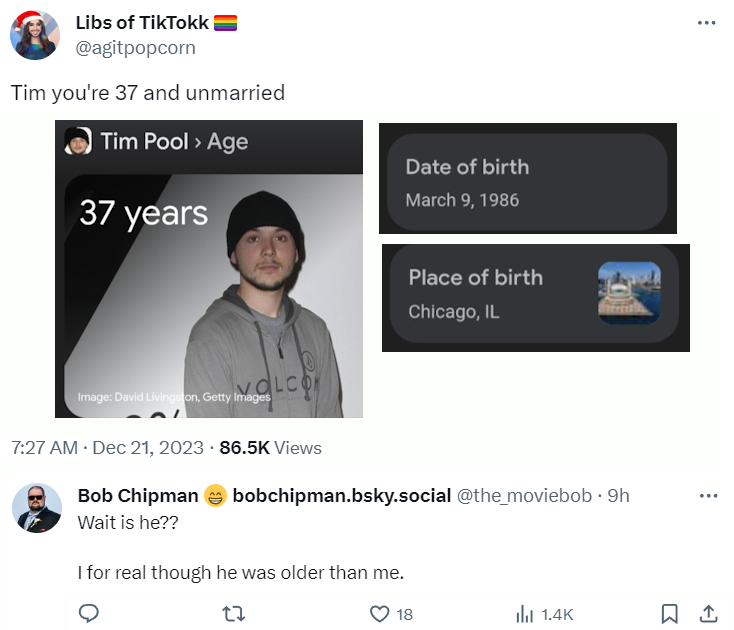
Task: Open Libs of TikTokk profile avatar
Action: 34,35
